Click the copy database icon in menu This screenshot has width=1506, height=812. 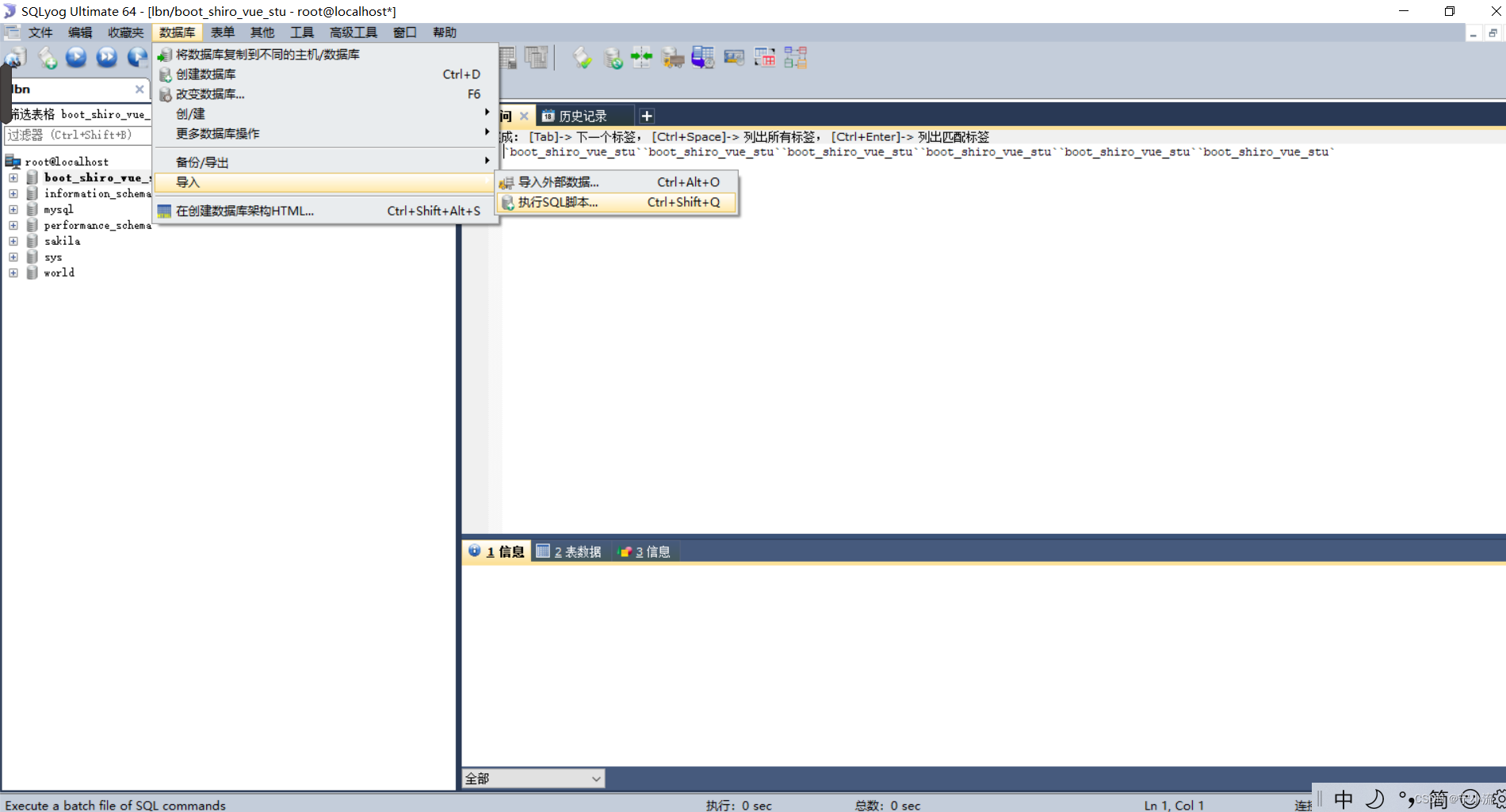pyautogui.click(x=165, y=55)
